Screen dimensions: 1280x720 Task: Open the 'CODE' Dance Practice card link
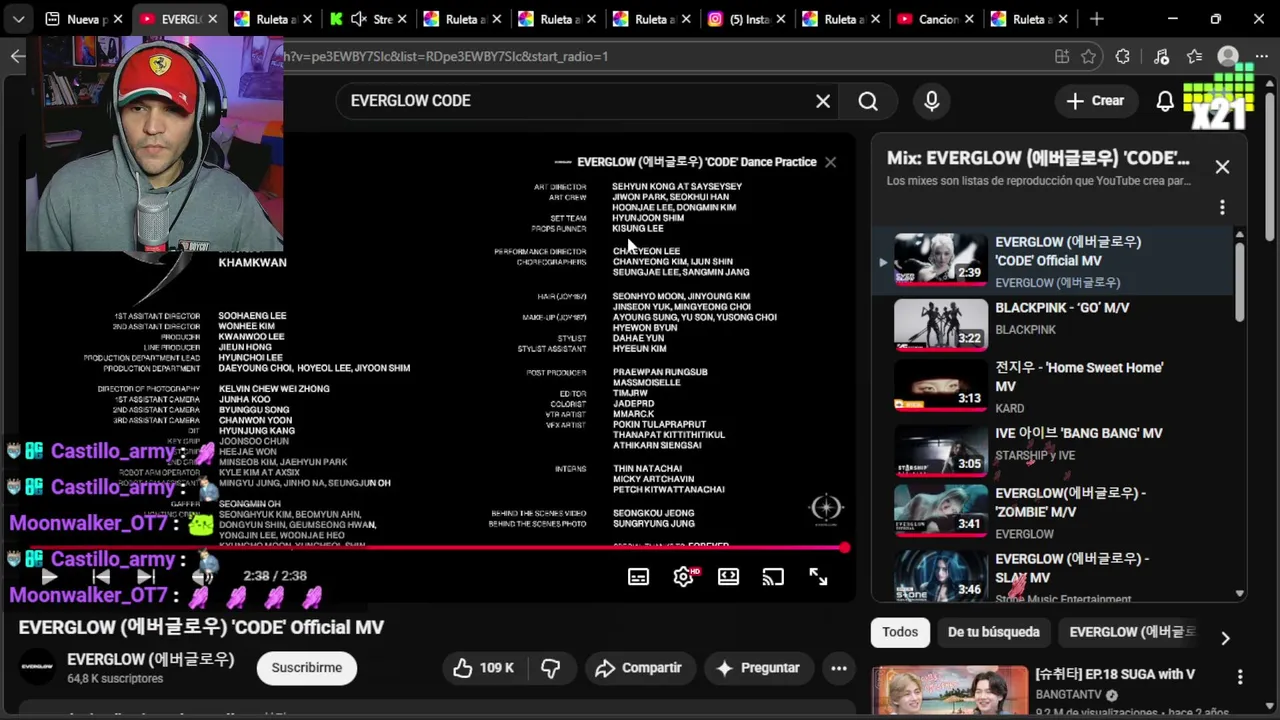coord(696,162)
